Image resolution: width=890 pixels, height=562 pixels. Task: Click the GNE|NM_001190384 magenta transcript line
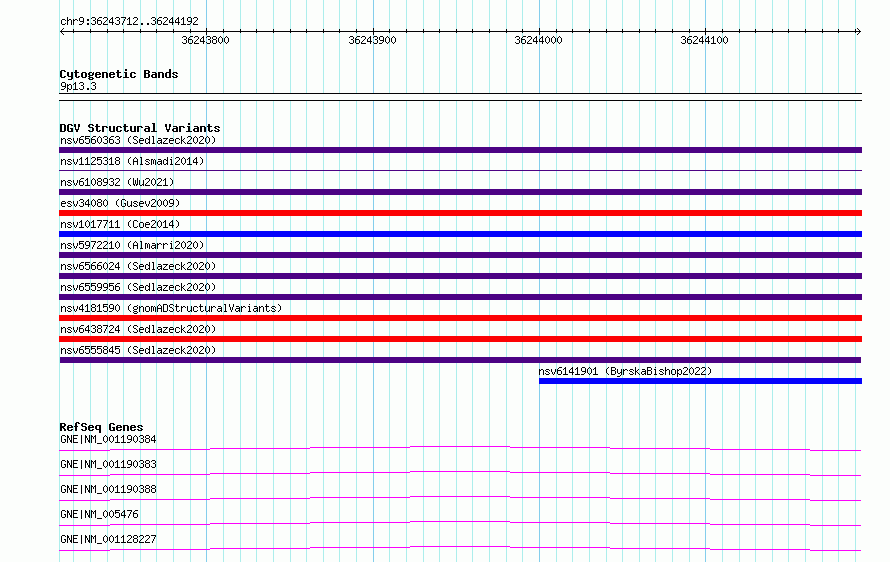[x=460, y=448]
